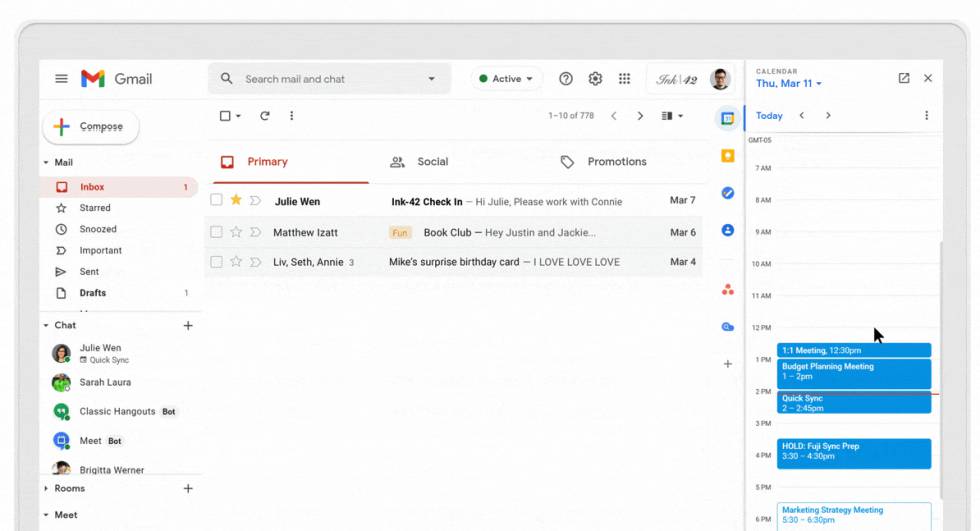
Task: Get add-ons with the plus icon
Action: click(728, 364)
